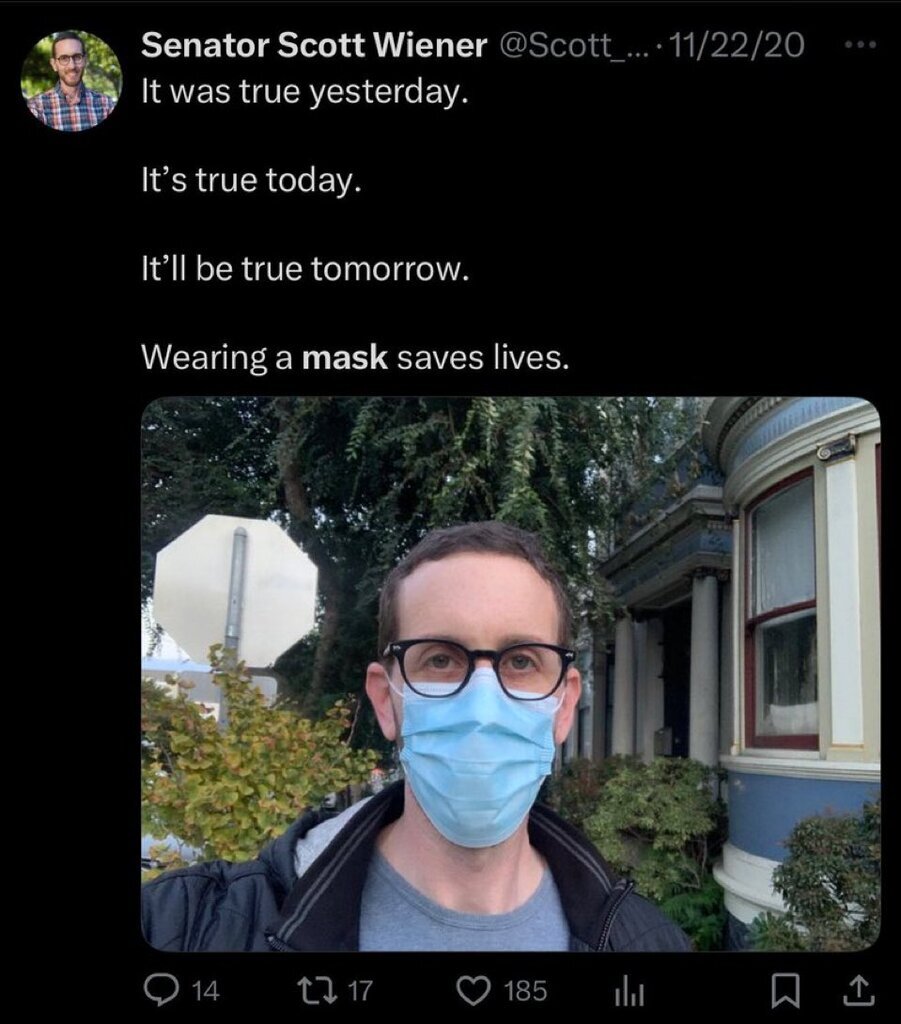
Task: Open the circular profile avatar
Action: coord(71,80)
